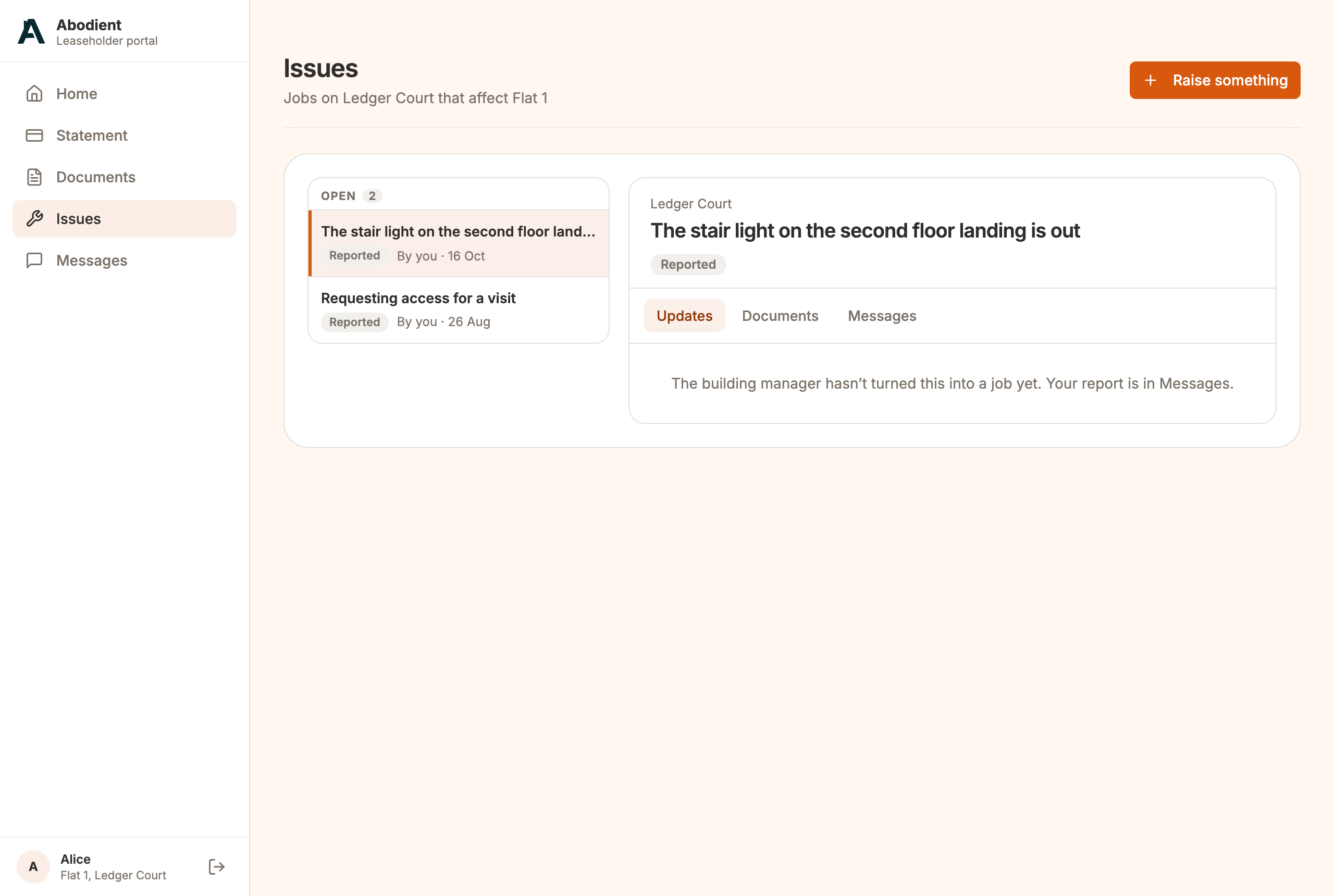Click Reported badge on the 26 Aug issue

tap(354, 322)
